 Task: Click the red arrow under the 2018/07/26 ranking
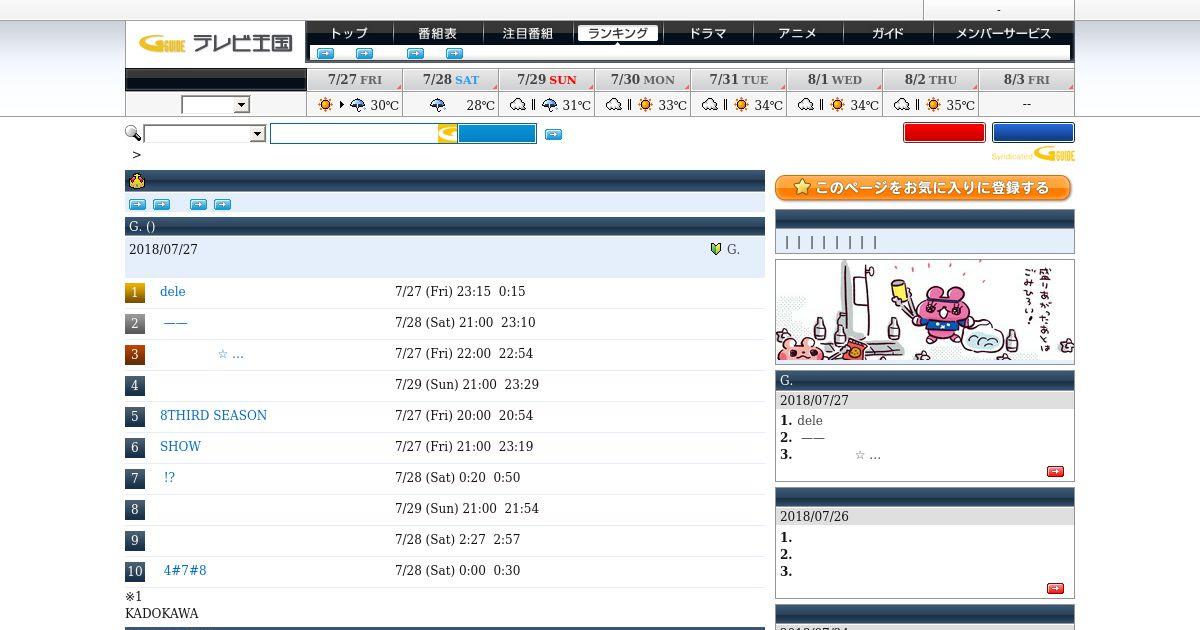[x=1055, y=588]
